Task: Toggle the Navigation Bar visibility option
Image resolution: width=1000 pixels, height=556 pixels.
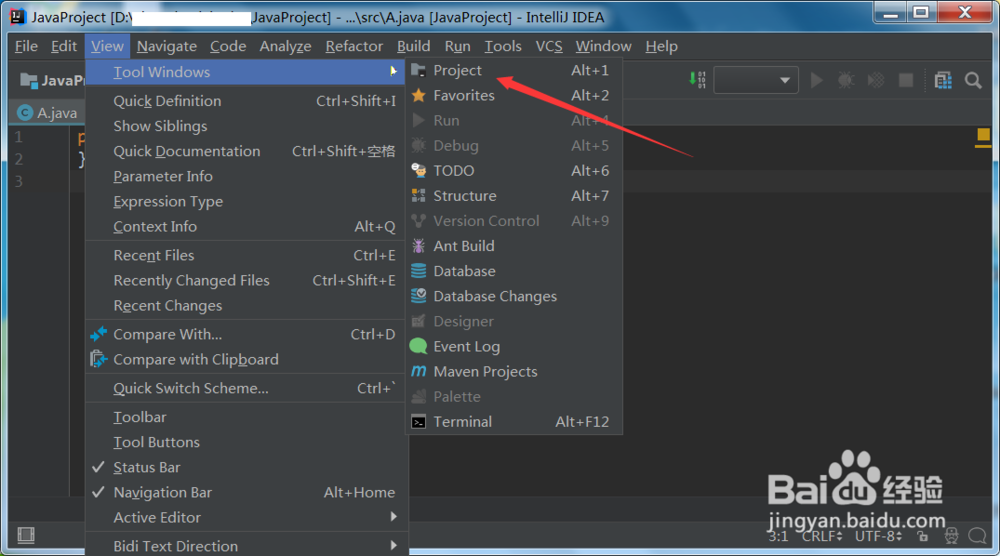Action: click(x=247, y=492)
